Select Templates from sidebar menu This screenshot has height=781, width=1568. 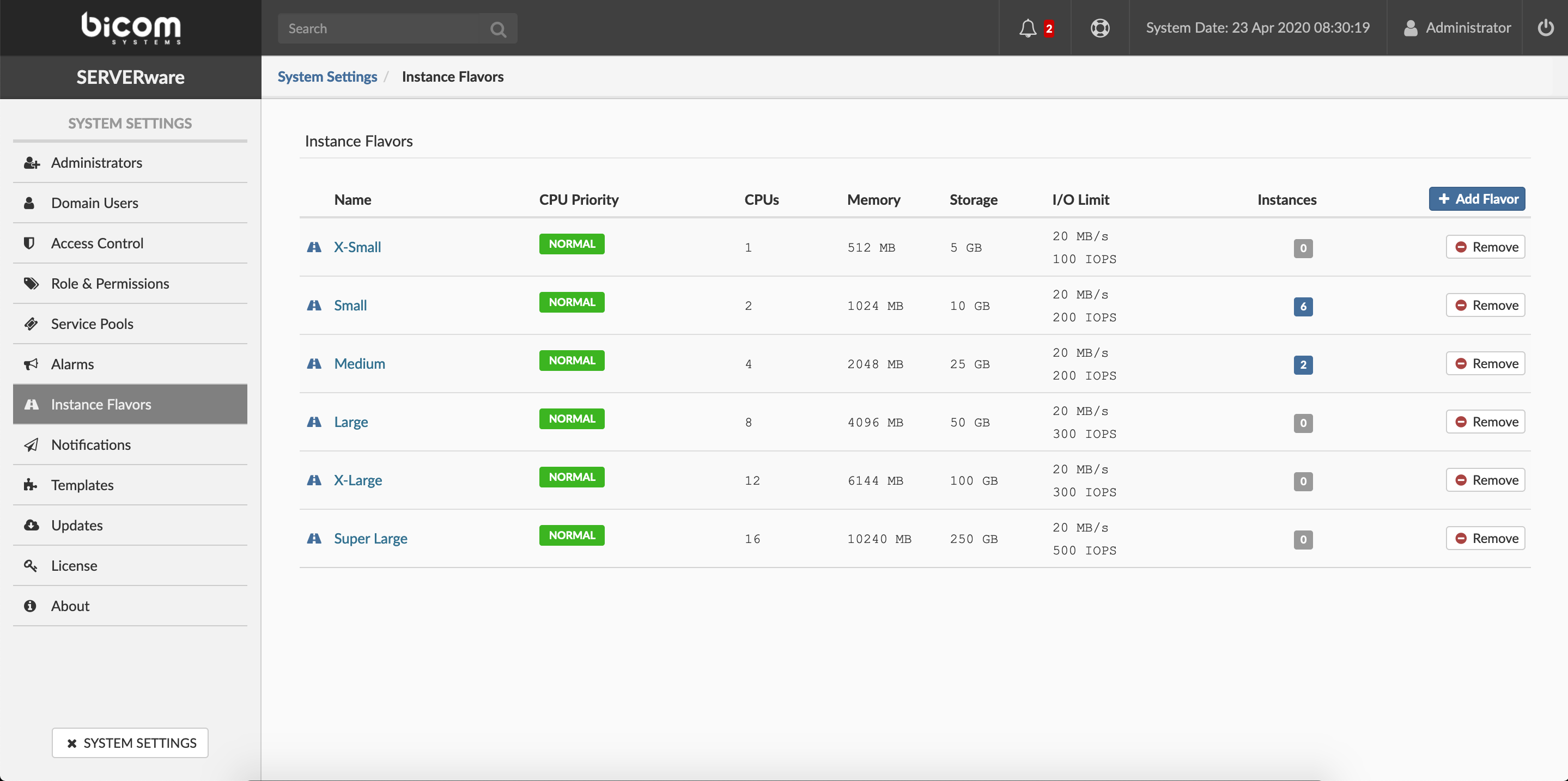82,485
